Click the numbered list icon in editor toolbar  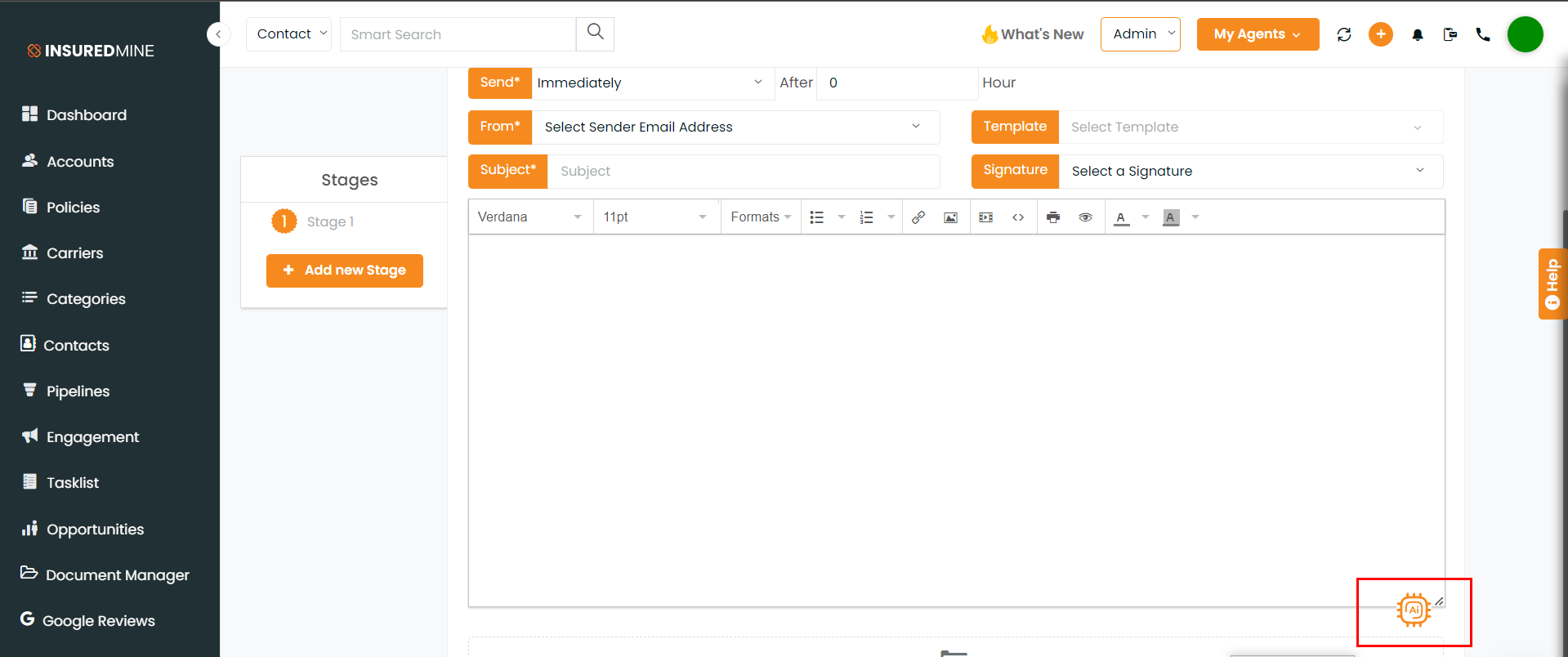point(866,217)
